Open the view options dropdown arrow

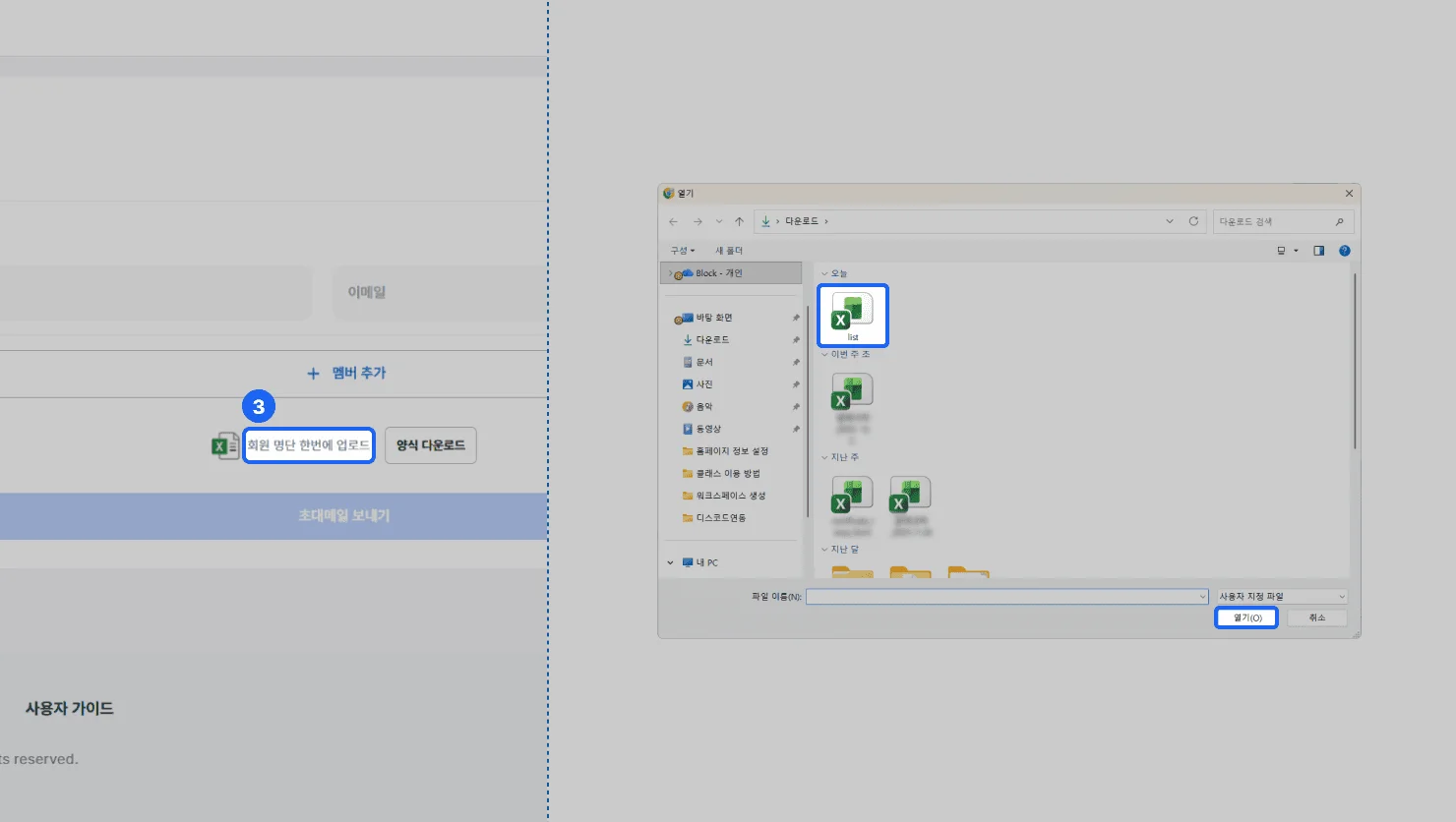pos(1297,251)
